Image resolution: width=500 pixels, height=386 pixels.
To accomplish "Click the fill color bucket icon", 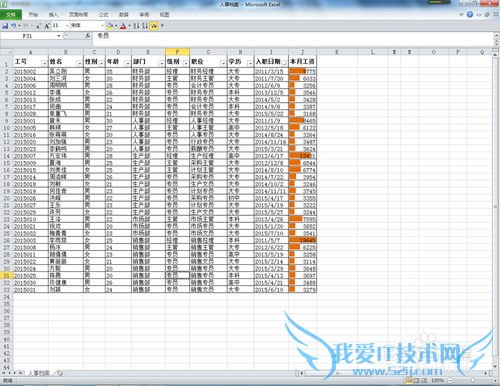I will click(x=110, y=26).
